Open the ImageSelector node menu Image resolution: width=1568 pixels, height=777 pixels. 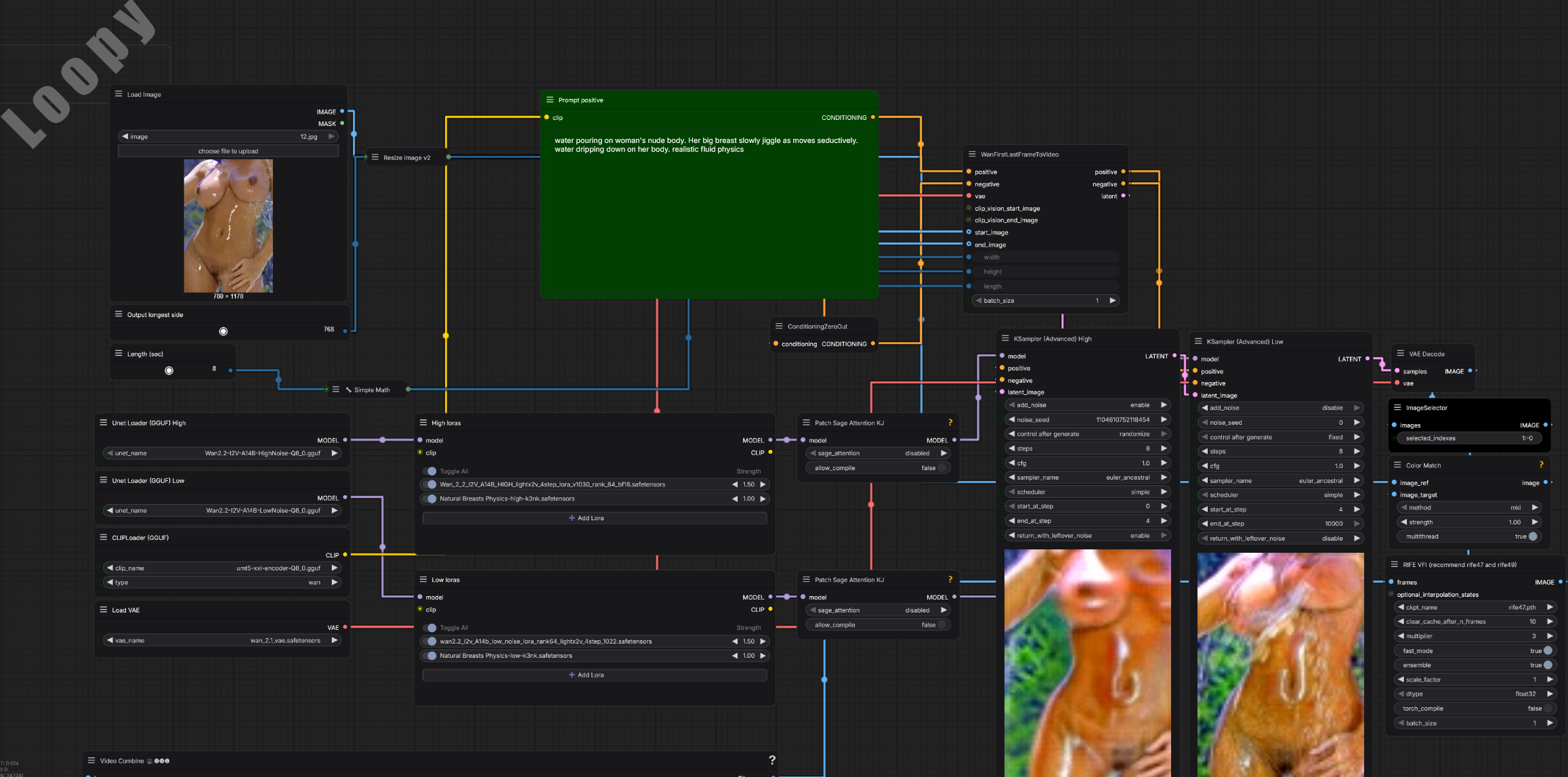1397,408
